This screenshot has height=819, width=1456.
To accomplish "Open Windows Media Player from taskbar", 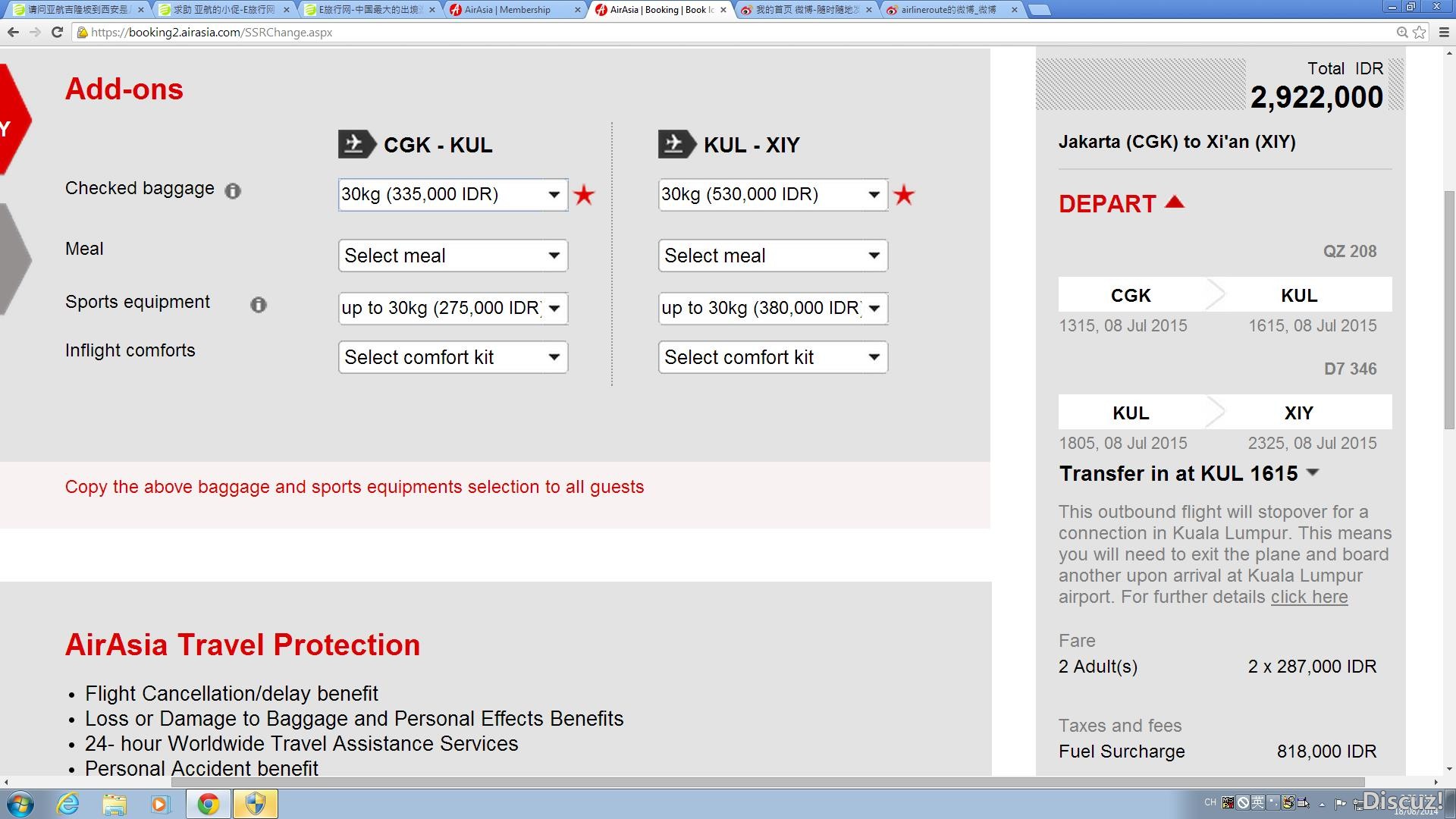I will 161,804.
